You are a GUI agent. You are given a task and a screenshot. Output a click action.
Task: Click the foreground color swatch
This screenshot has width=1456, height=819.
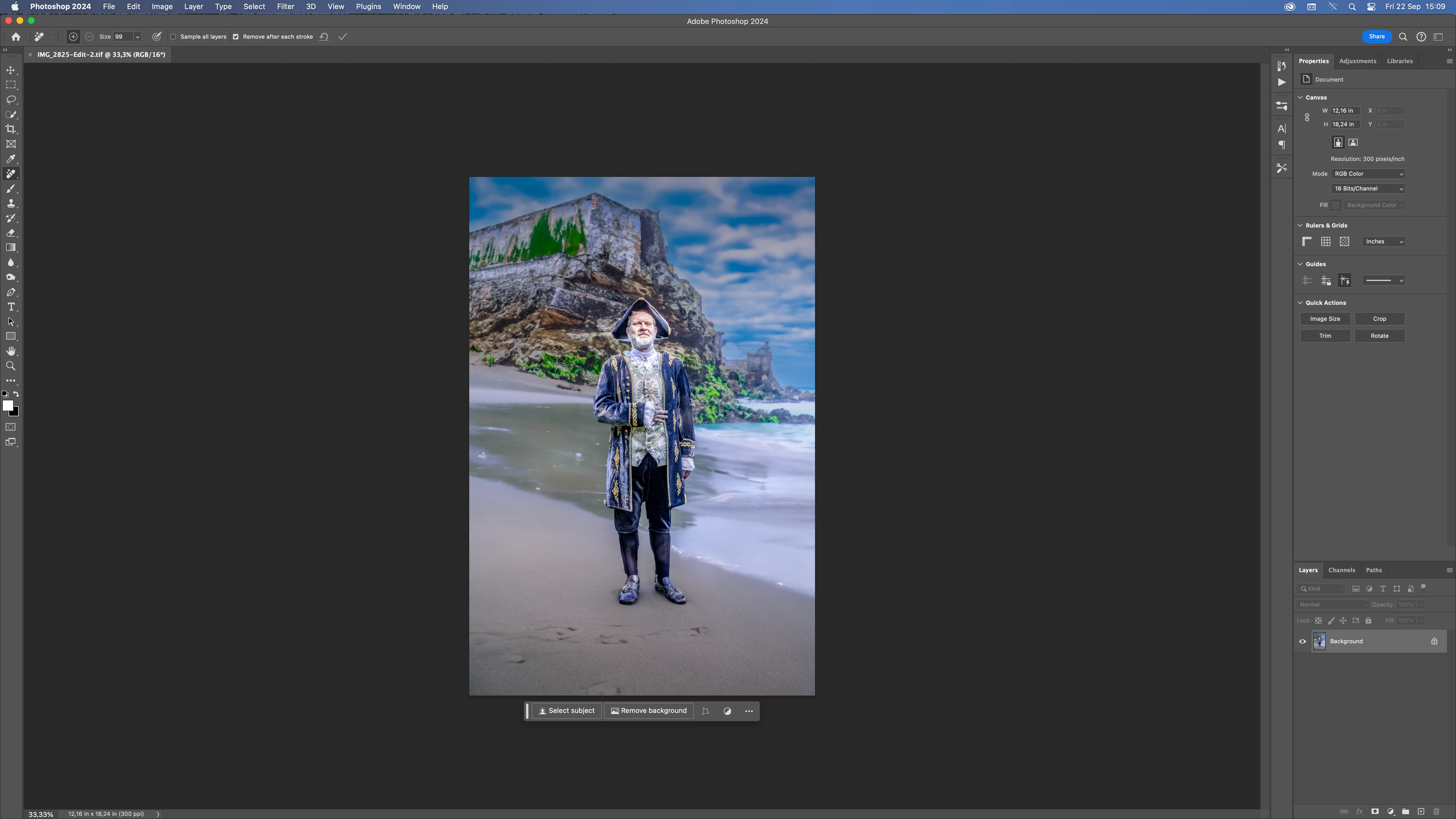[x=7, y=405]
